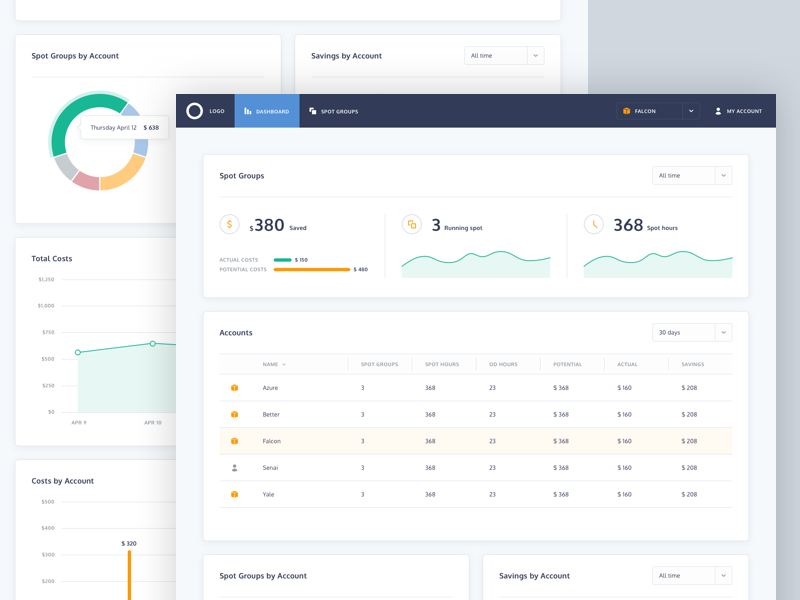Screen dimensions: 800x600
Task: Click Senai row $ 368 potential value
Action: coord(561,467)
